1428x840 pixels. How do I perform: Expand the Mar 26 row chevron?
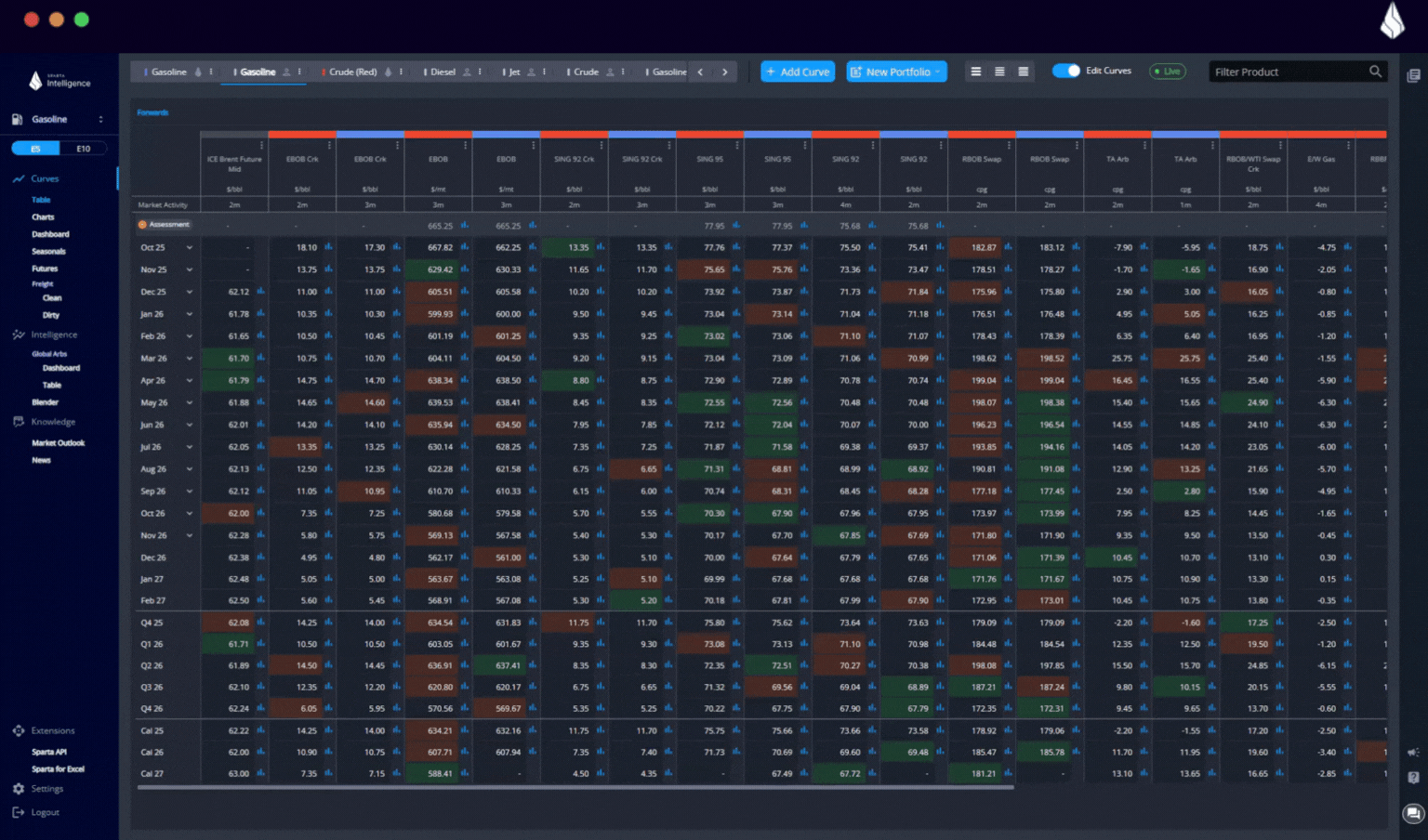(189, 359)
